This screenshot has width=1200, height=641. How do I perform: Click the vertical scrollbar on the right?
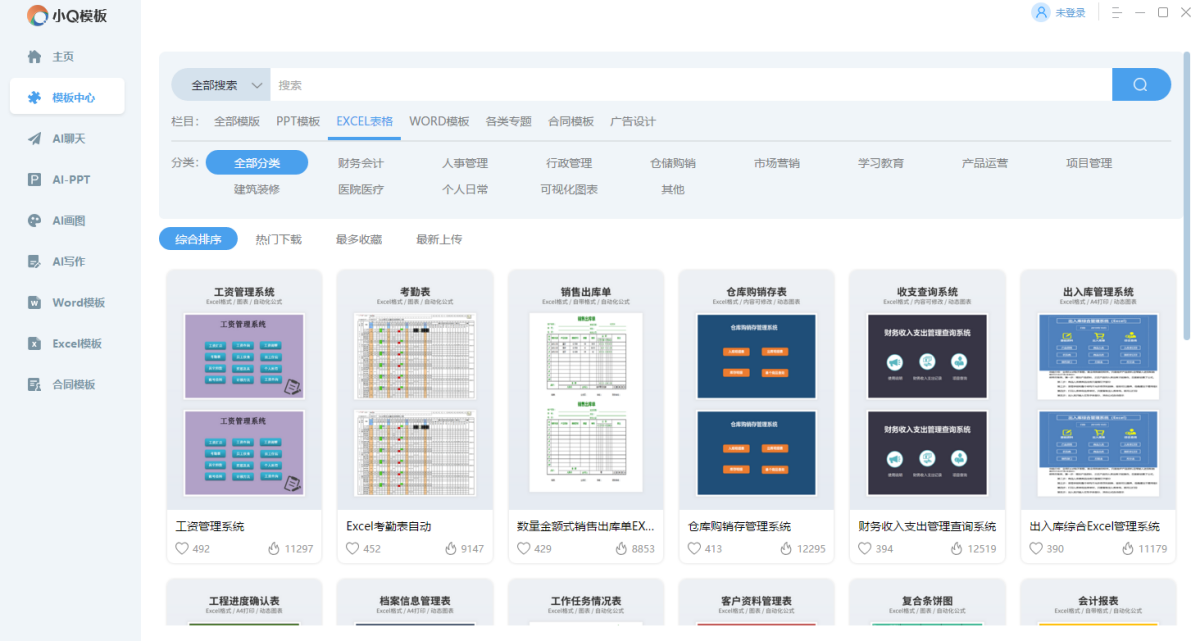point(1187,200)
